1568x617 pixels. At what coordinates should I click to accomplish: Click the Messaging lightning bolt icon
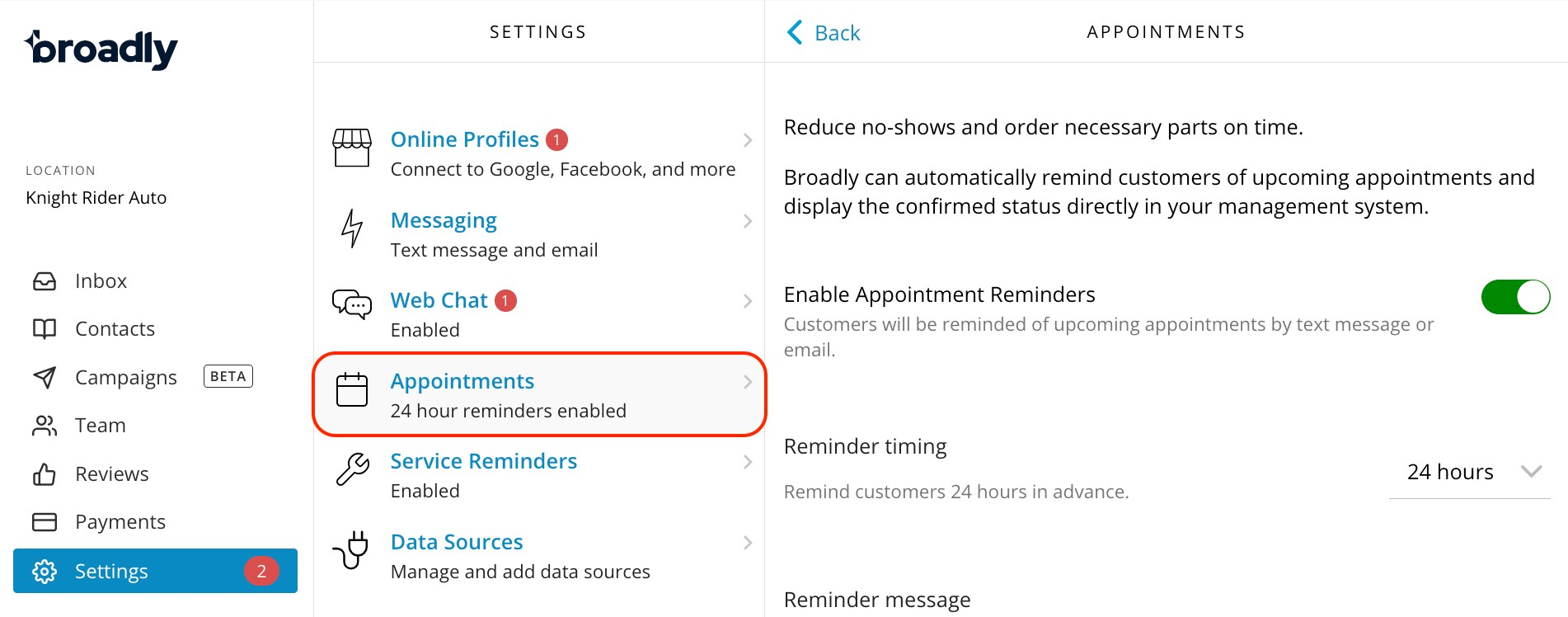[x=352, y=228]
